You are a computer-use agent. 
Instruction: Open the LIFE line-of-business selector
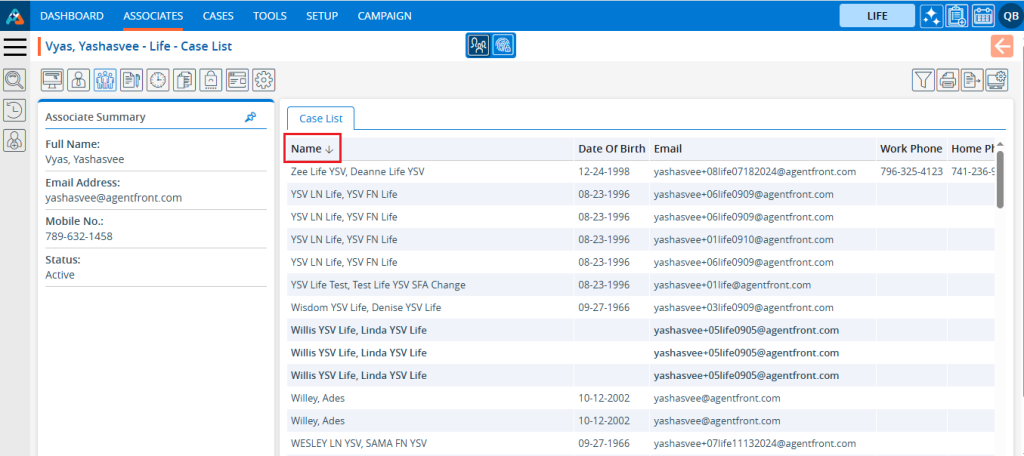[876, 15]
